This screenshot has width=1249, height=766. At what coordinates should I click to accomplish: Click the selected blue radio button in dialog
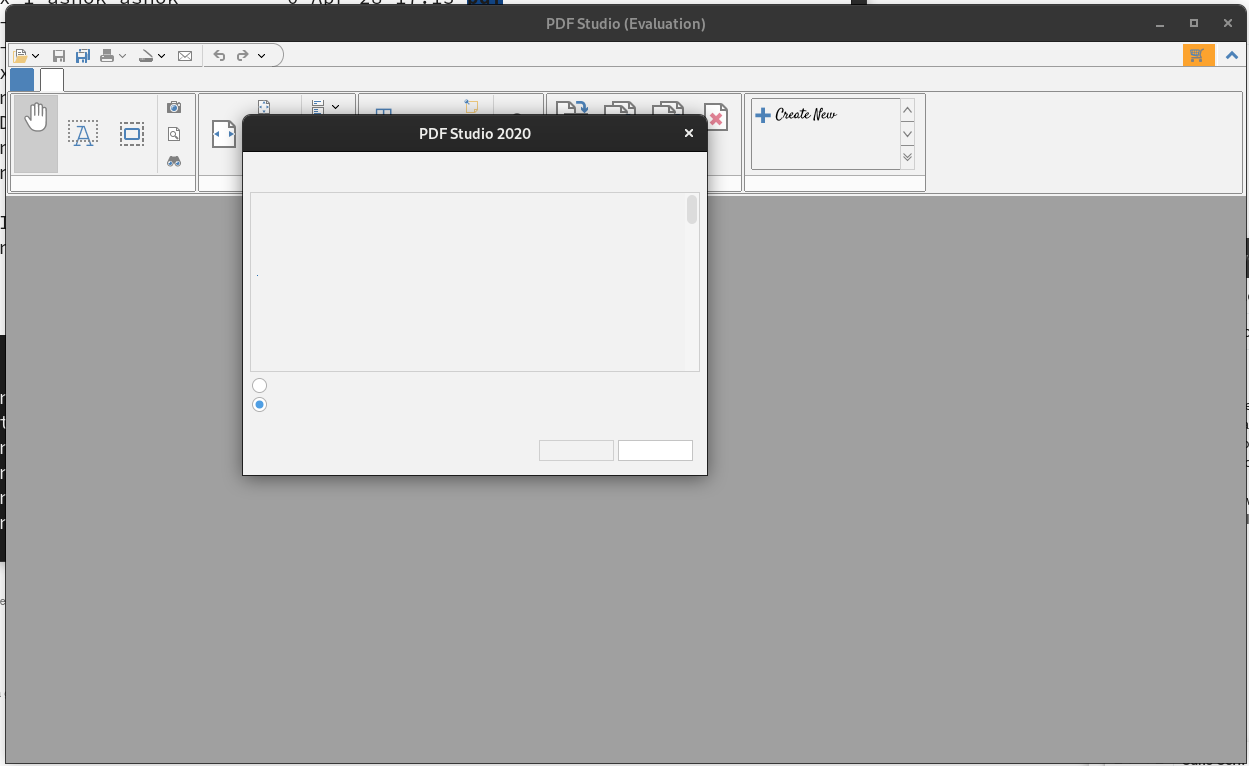[260, 404]
